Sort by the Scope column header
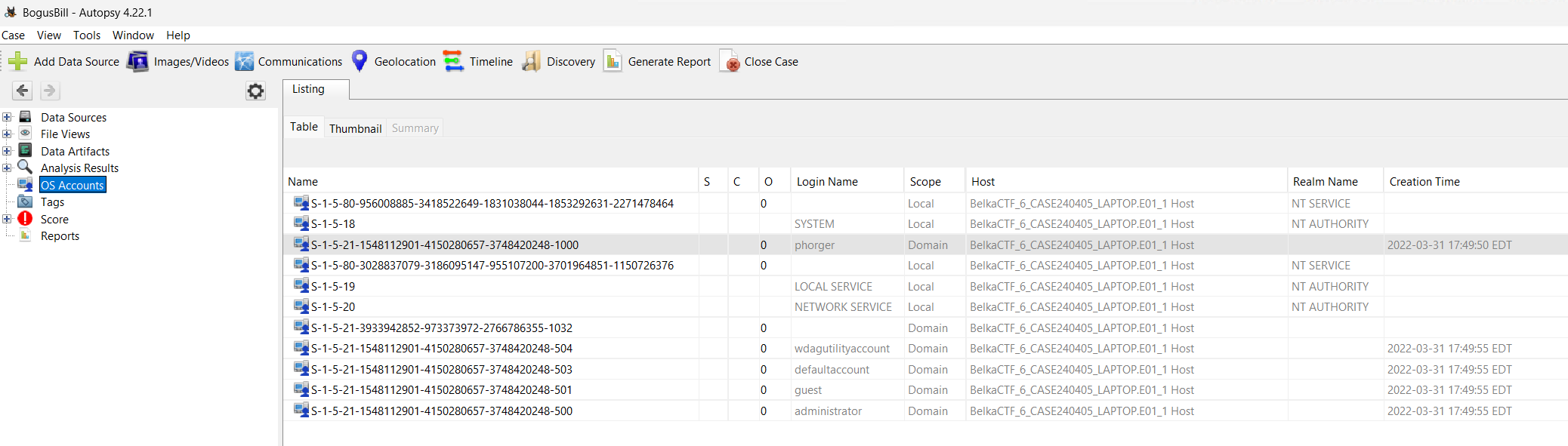1568x446 pixels. (x=935, y=182)
